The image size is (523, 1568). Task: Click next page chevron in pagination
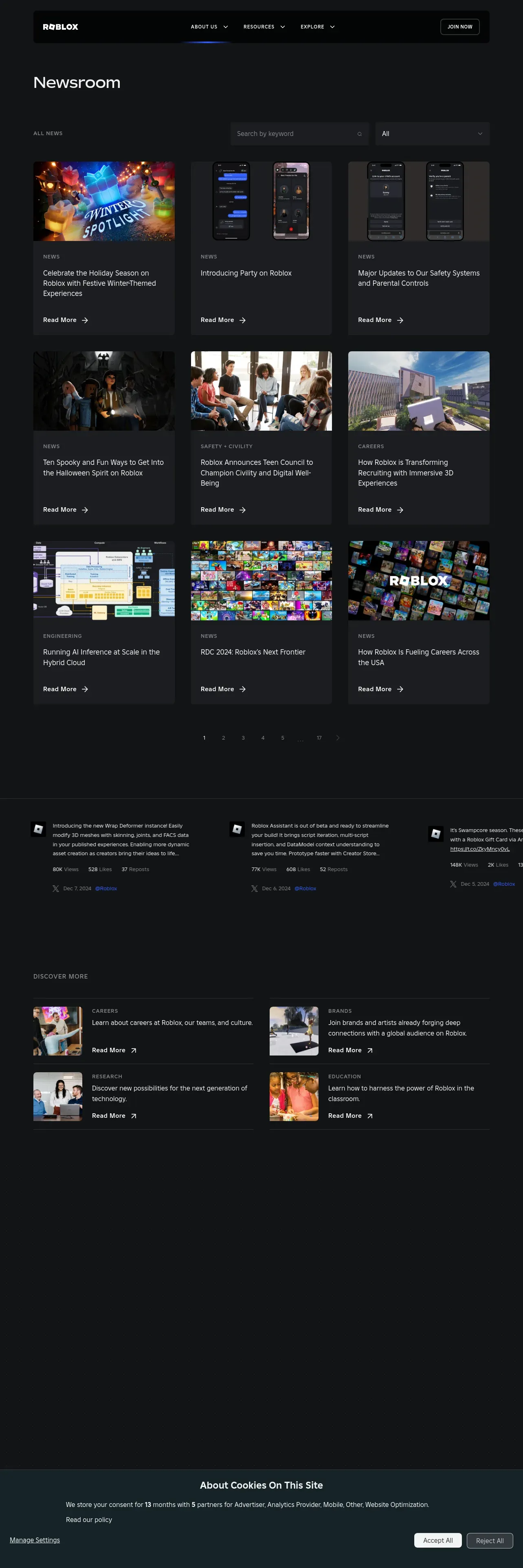338,738
